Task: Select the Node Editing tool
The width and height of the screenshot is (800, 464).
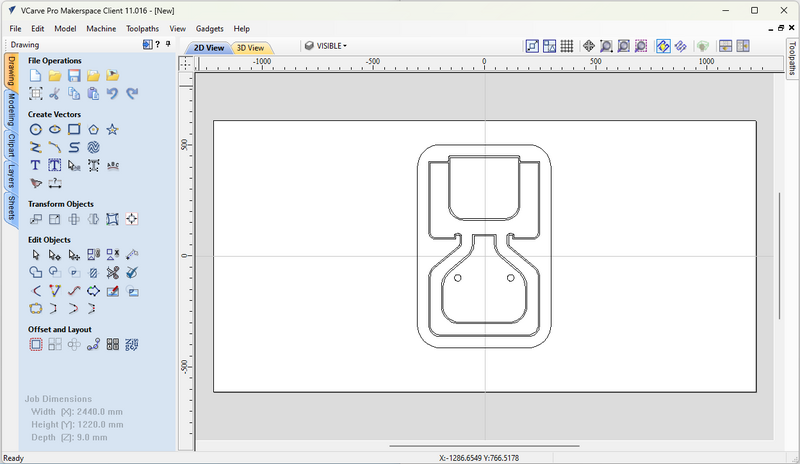Action: coord(55,255)
